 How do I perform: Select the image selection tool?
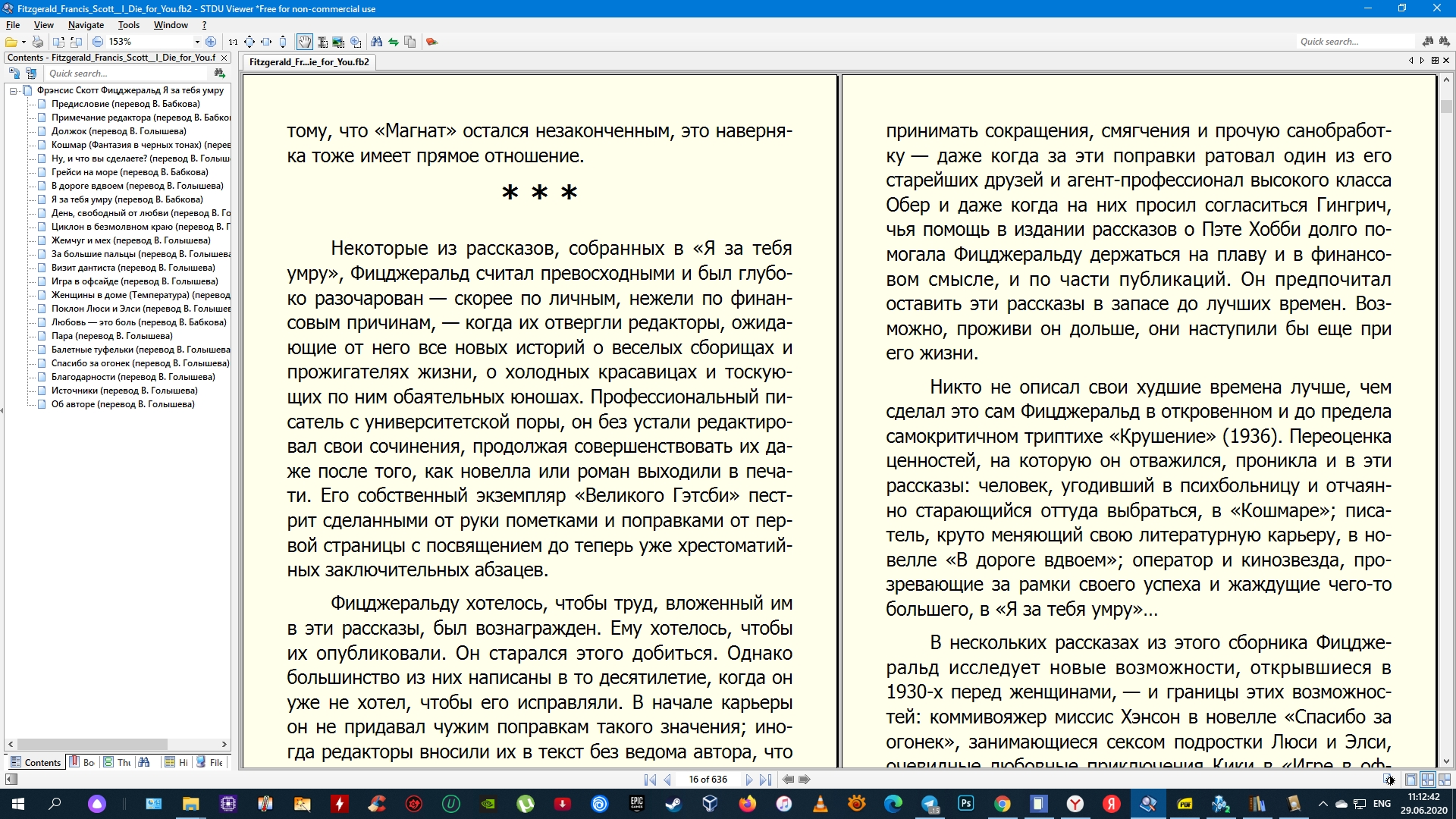click(338, 42)
